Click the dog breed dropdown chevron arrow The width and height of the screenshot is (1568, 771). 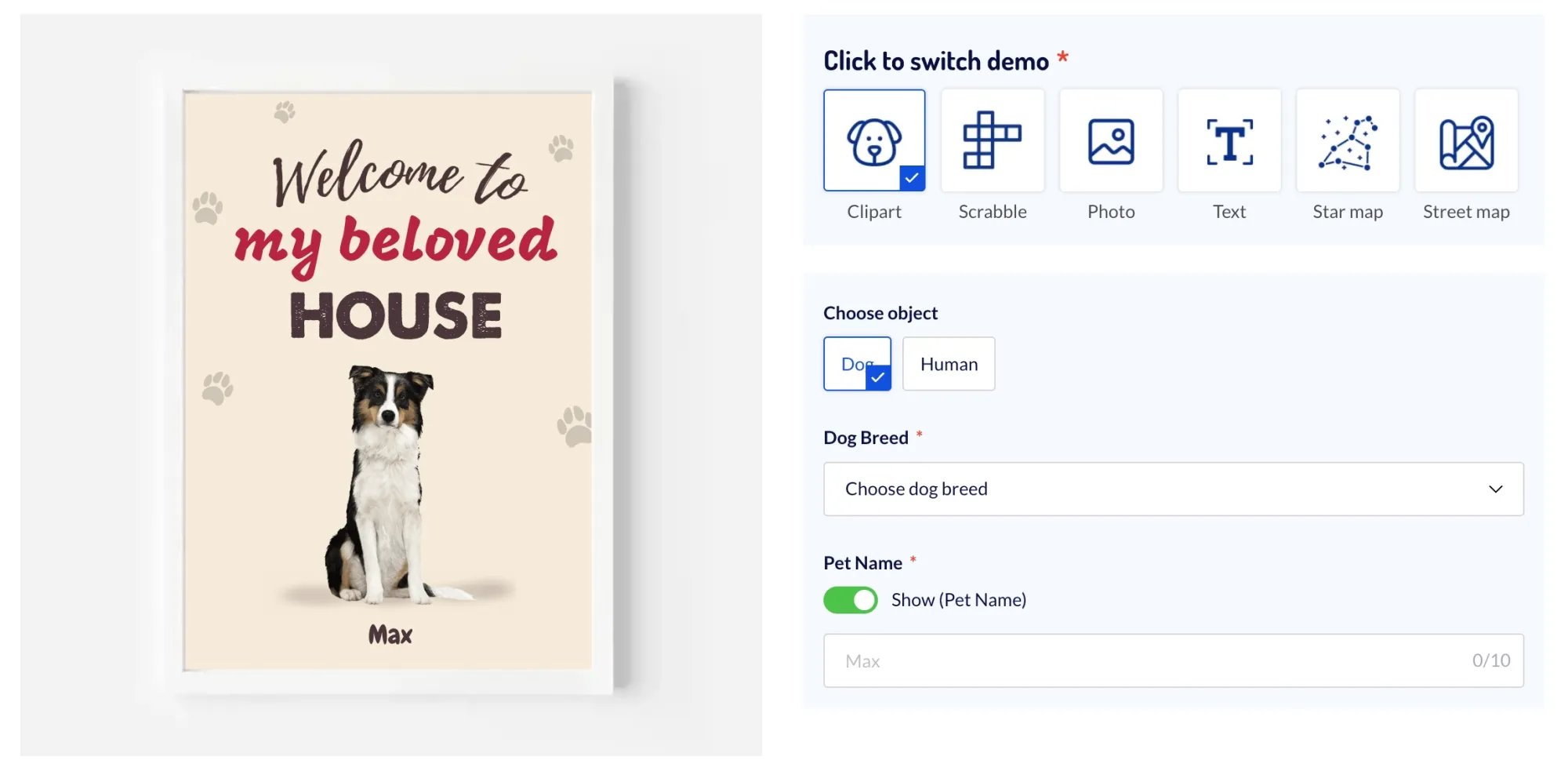[1495, 489]
